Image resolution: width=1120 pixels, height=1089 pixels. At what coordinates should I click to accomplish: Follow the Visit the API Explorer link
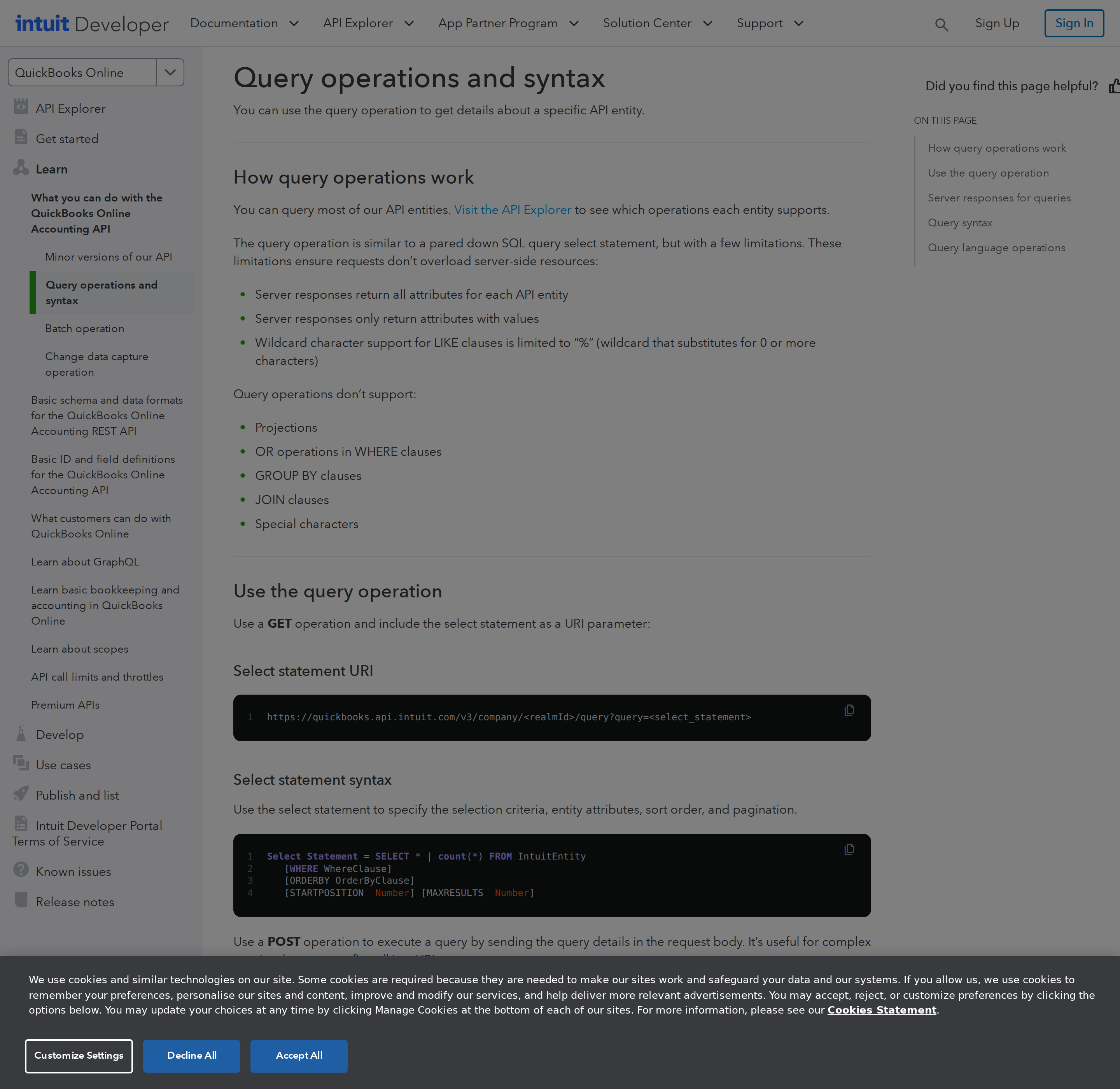click(513, 210)
